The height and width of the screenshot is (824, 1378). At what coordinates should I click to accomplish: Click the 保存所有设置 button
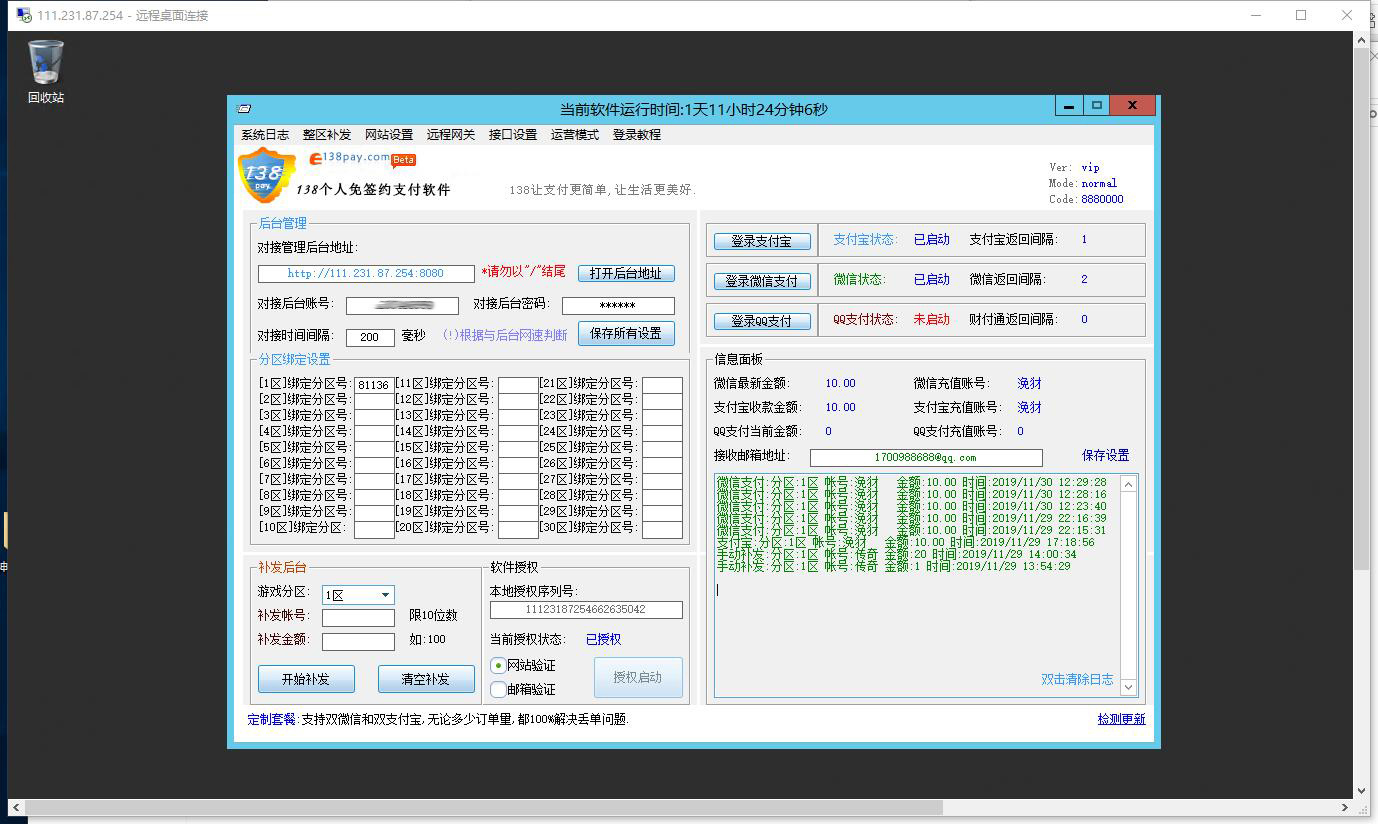pyautogui.click(x=626, y=333)
